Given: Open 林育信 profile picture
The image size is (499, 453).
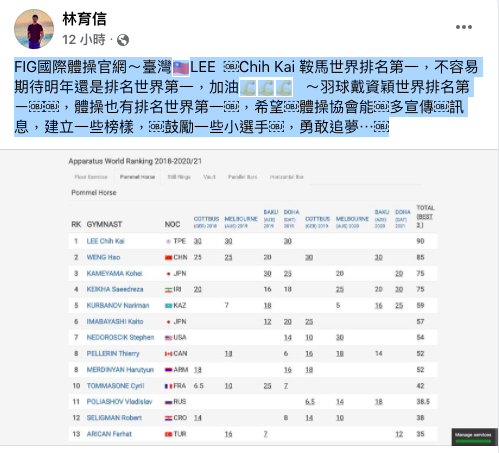Looking at the screenshot, I should tap(34, 29).
